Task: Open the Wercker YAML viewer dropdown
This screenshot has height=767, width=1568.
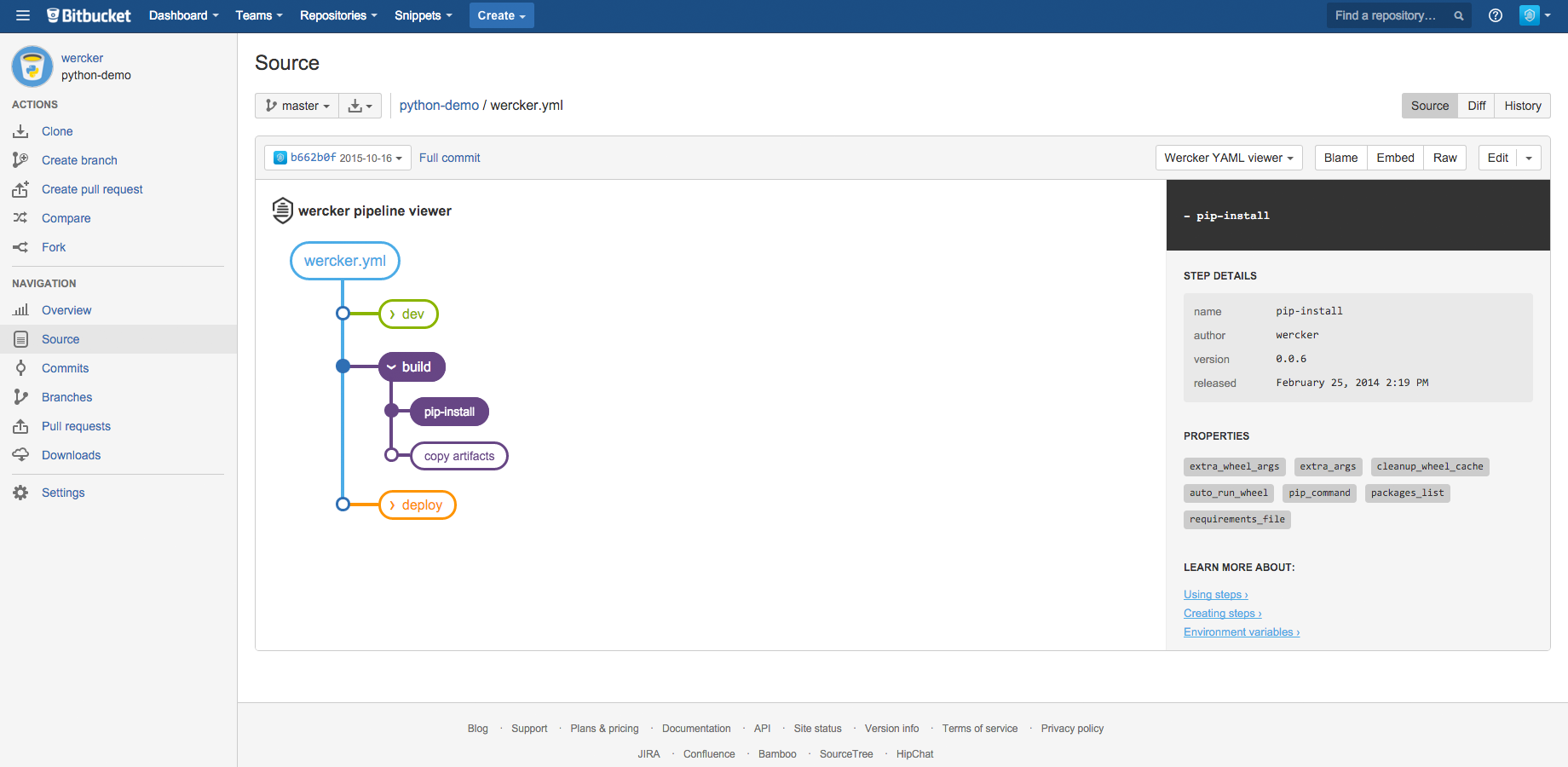Action: (x=1229, y=158)
